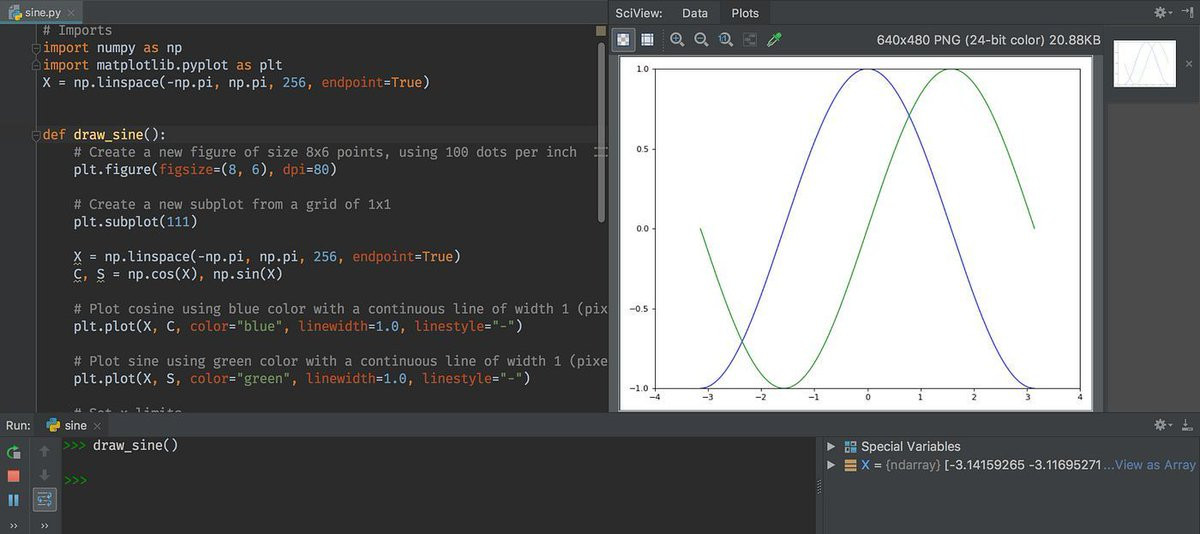Toggle the chessboard transparency background
Image resolution: width=1200 pixels, height=534 pixels.
point(624,40)
